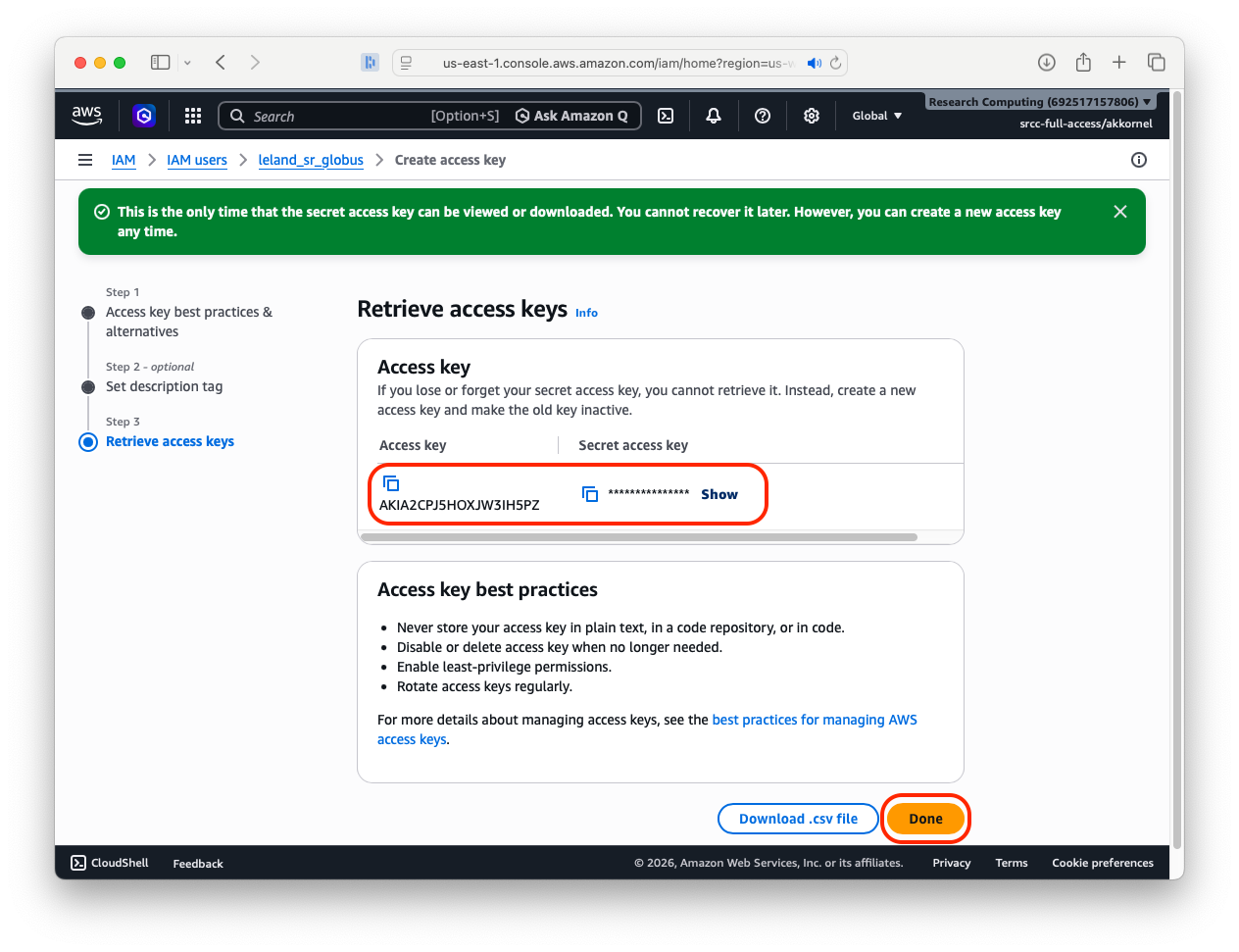Open the page settings icon in address bar
The image size is (1239, 952).
pyautogui.click(x=406, y=63)
